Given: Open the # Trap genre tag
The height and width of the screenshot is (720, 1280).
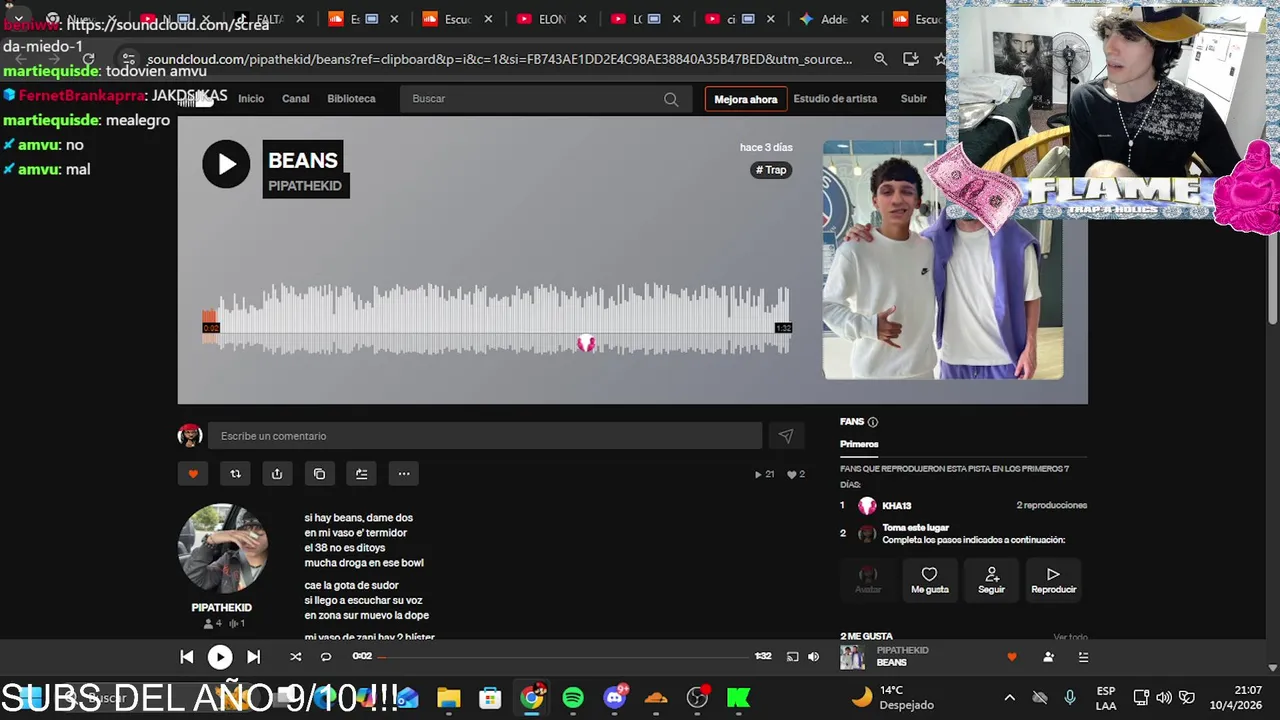Looking at the screenshot, I should tap(771, 170).
